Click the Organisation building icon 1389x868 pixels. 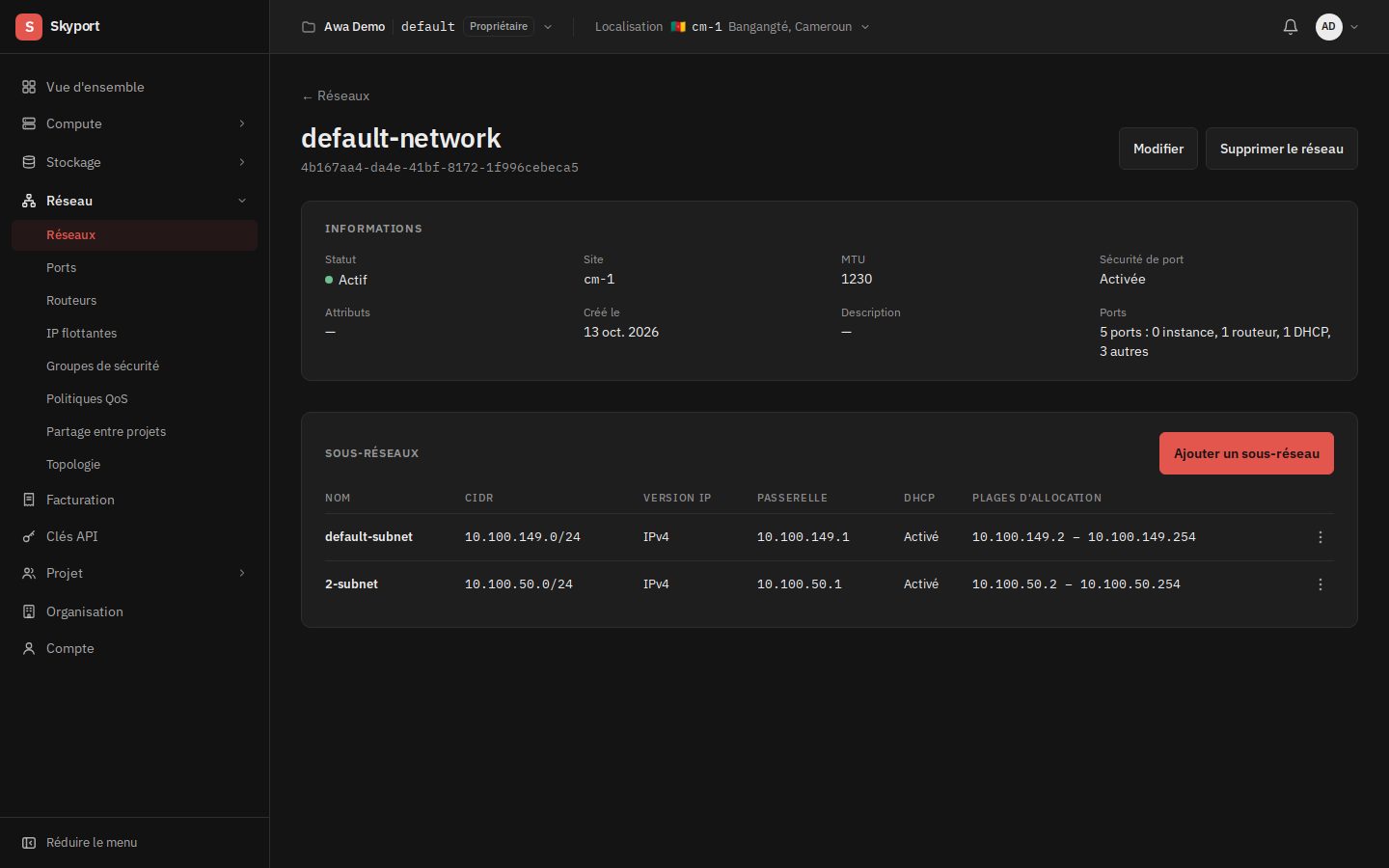tap(29, 611)
